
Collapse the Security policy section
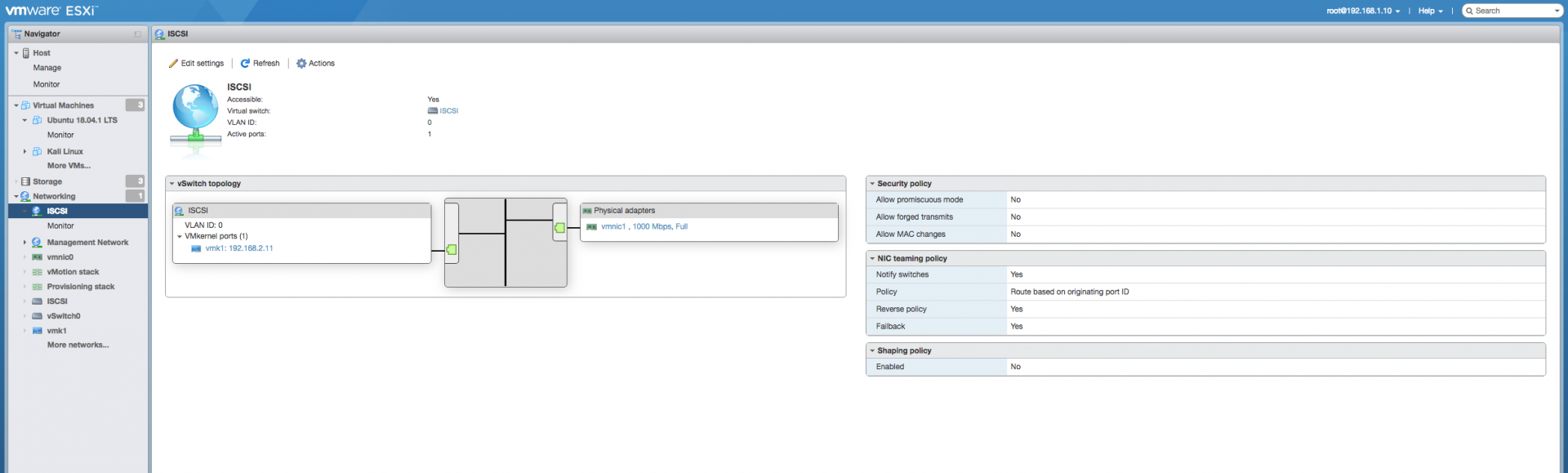click(x=872, y=184)
